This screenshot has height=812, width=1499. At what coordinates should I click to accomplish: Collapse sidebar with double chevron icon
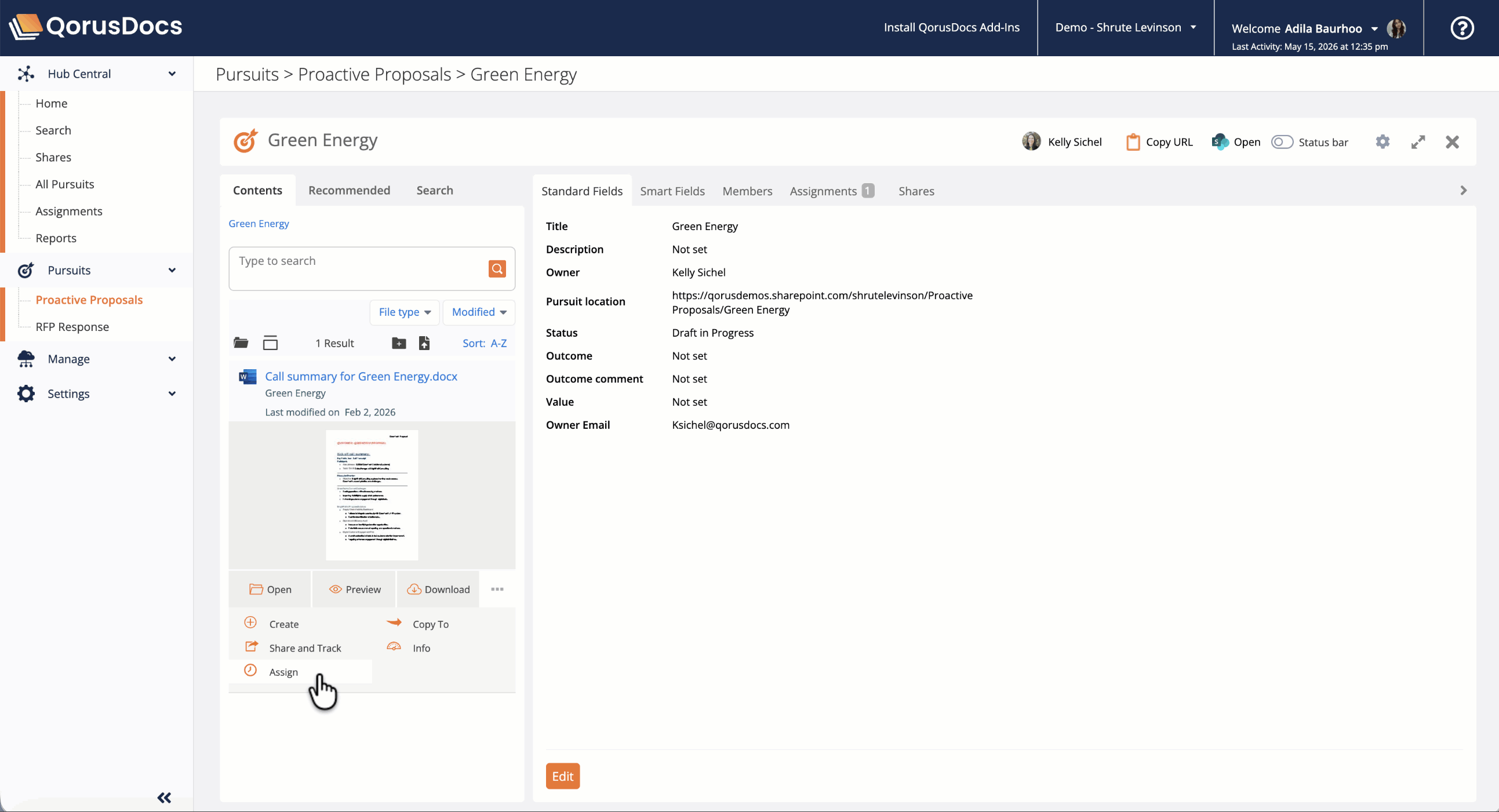click(x=164, y=798)
